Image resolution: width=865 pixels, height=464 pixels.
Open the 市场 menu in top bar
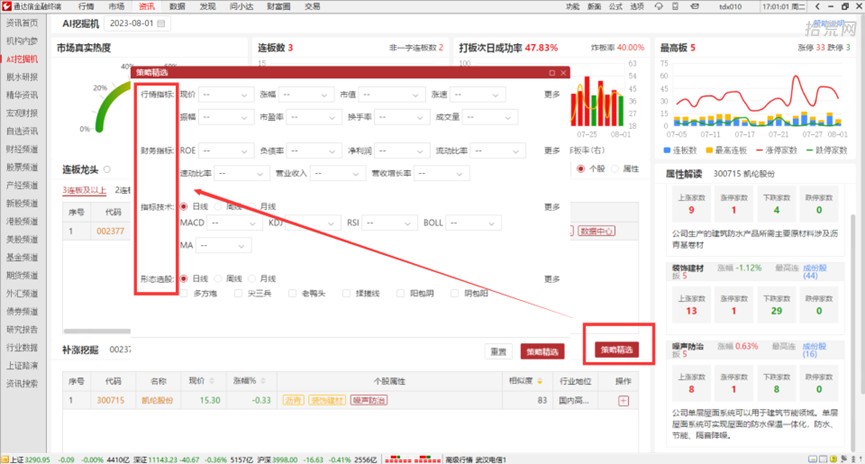point(116,7)
